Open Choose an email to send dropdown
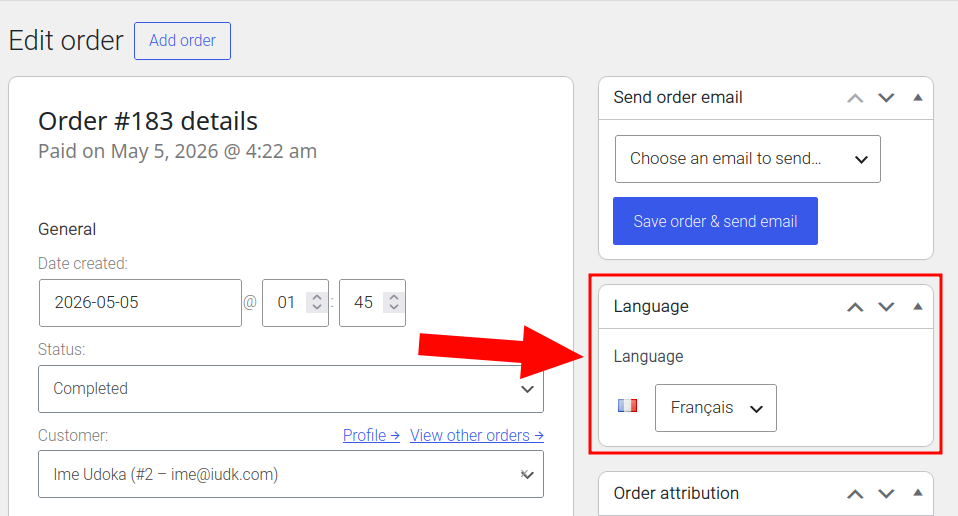The image size is (958, 516). click(x=747, y=159)
